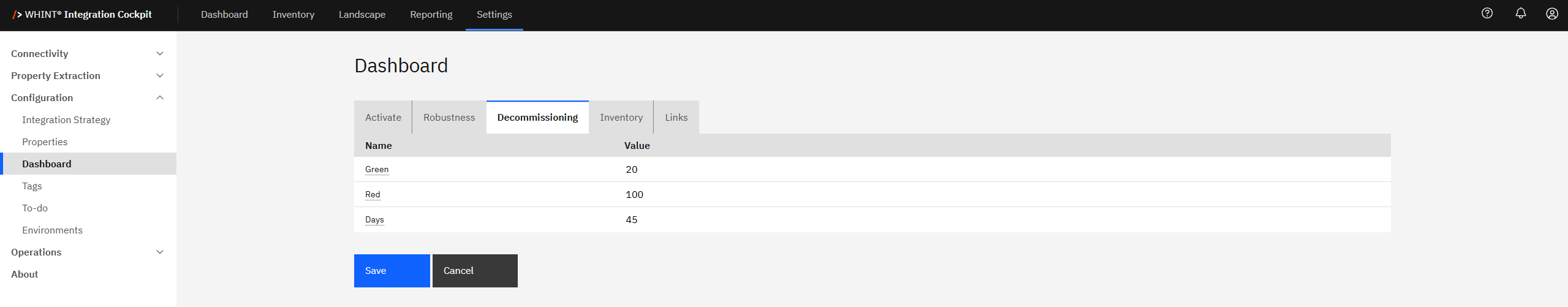
Task: Click the blue Save button
Action: (392, 271)
